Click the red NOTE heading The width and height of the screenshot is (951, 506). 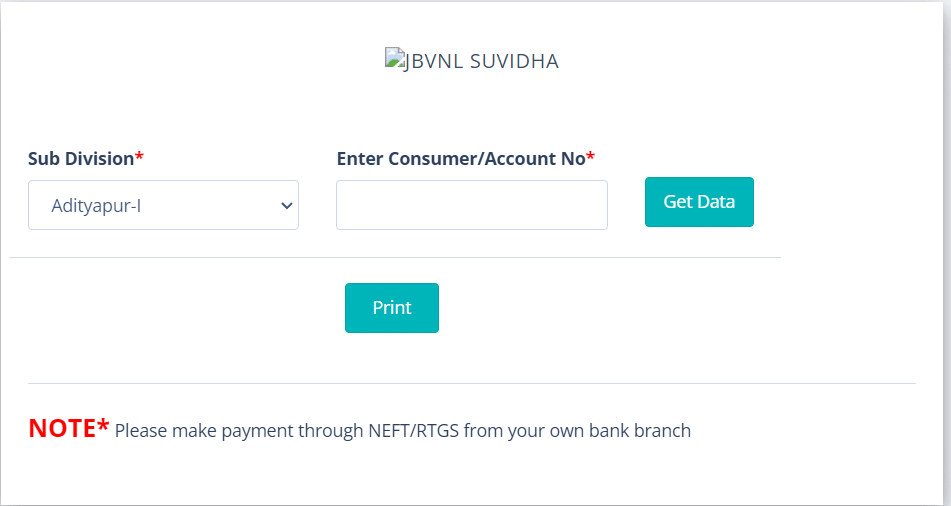pyautogui.click(x=61, y=429)
